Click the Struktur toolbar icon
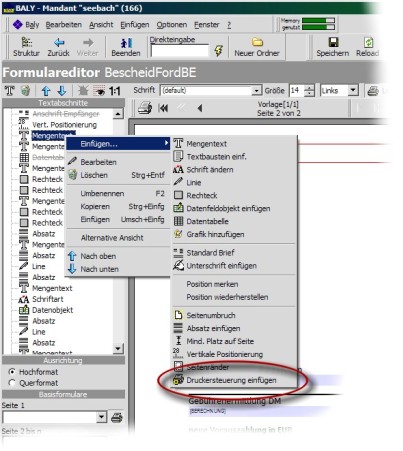The image size is (403, 451). [26, 43]
